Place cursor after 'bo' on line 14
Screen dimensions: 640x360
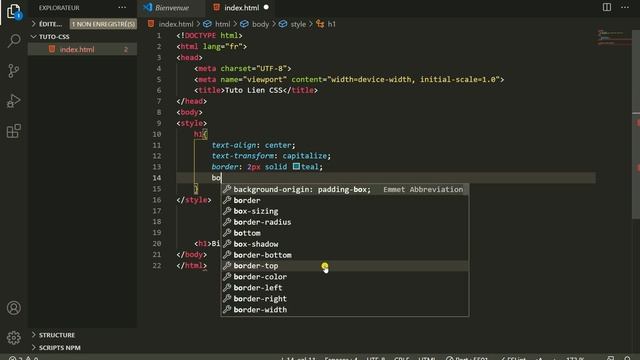coord(221,178)
